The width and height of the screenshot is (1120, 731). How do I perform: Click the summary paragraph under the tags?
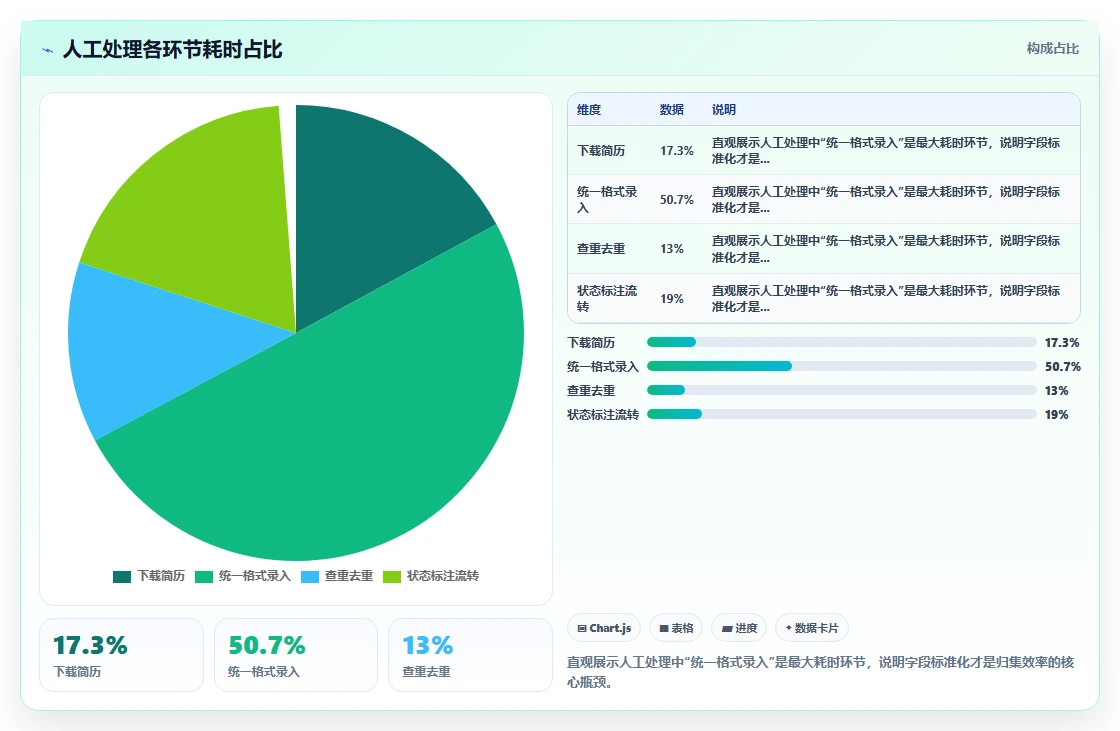click(x=821, y=672)
